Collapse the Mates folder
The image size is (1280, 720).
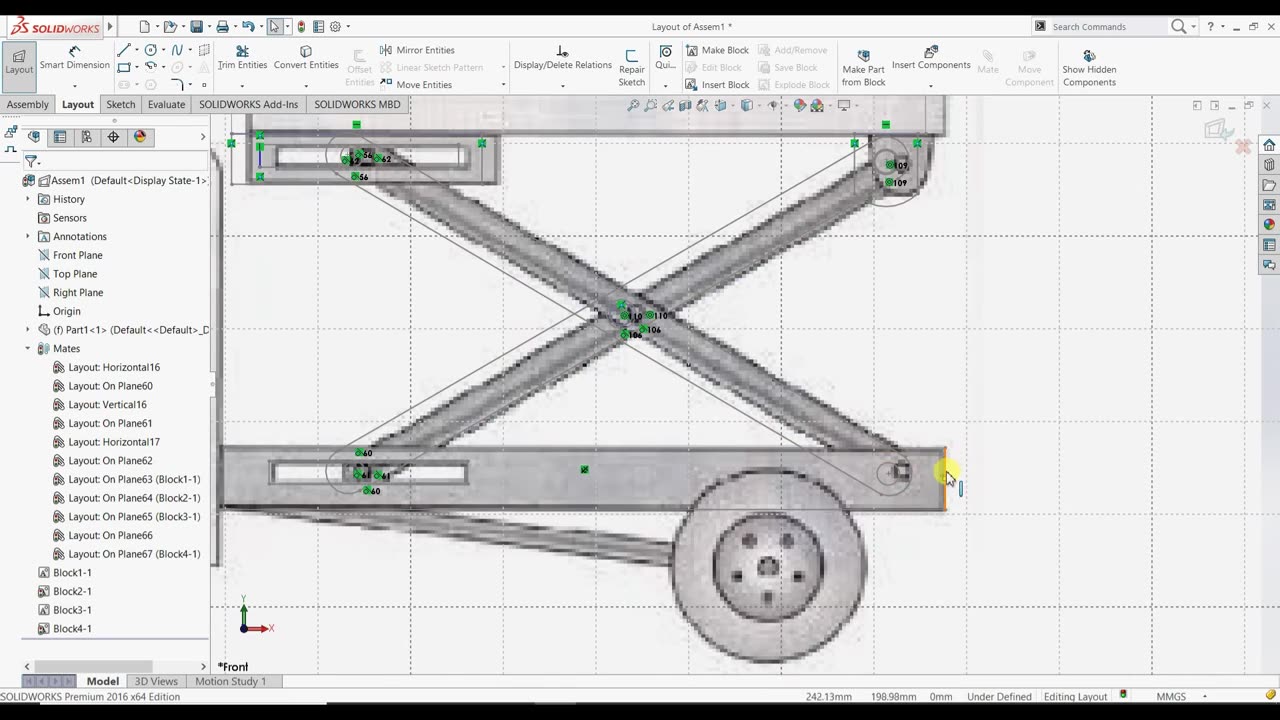click(x=28, y=349)
